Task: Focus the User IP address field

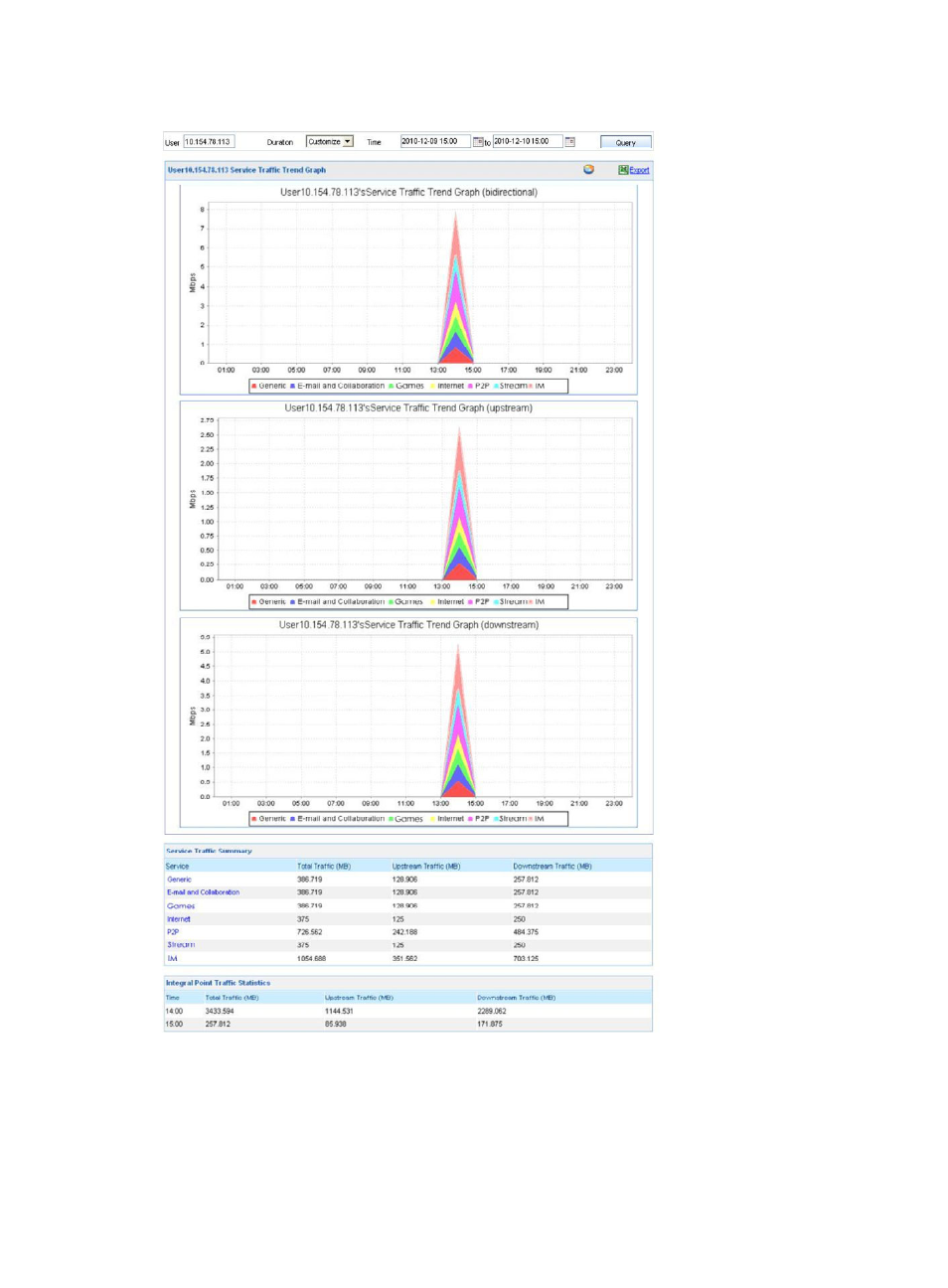Action: 209,142
